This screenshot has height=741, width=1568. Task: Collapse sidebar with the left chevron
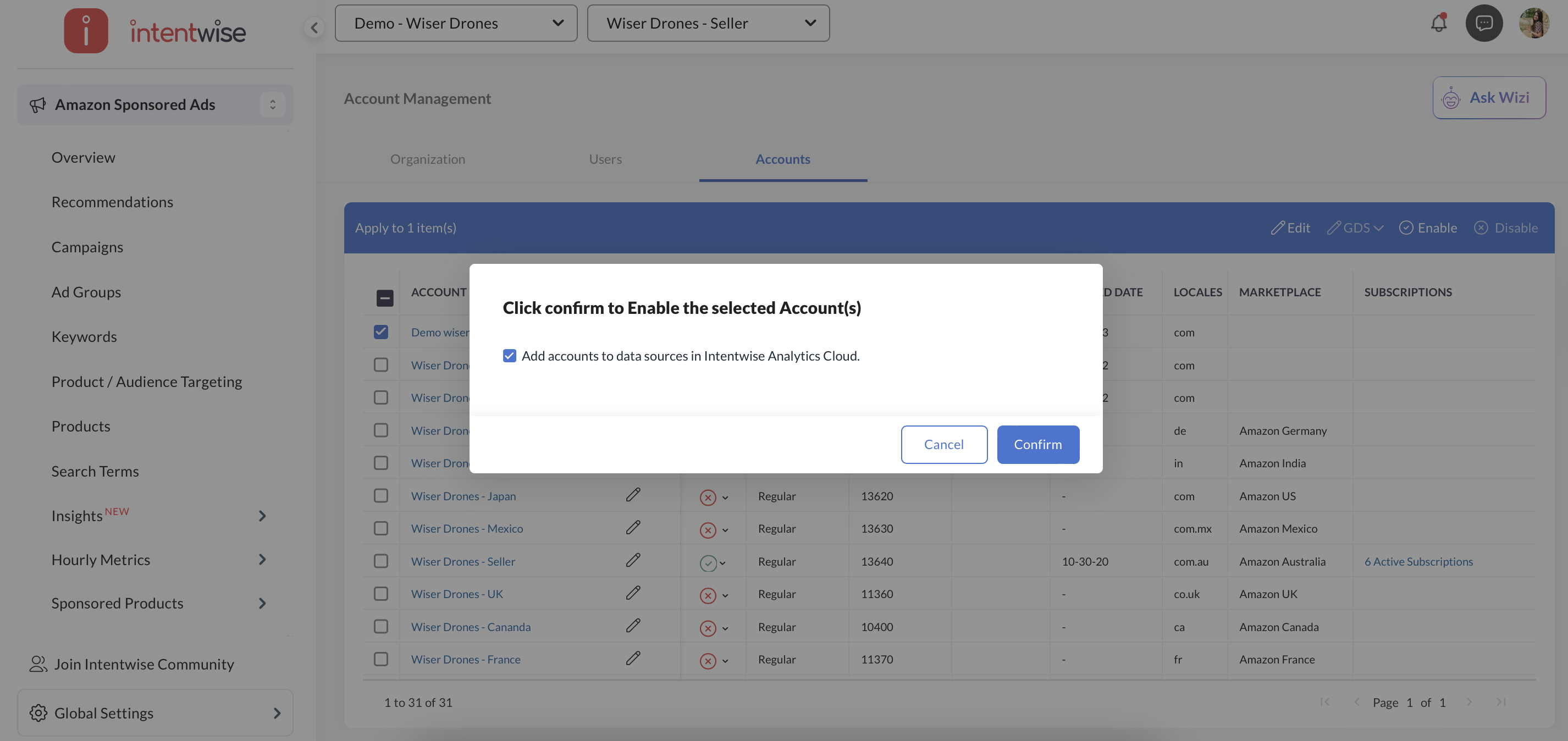click(x=314, y=27)
